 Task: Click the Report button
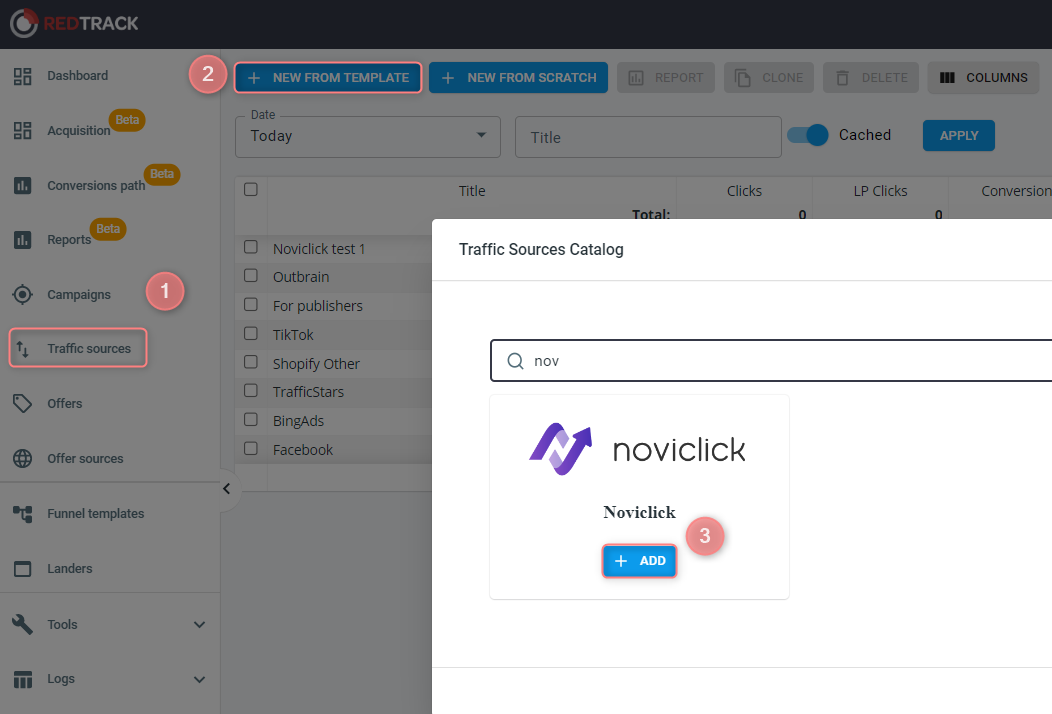(666, 78)
